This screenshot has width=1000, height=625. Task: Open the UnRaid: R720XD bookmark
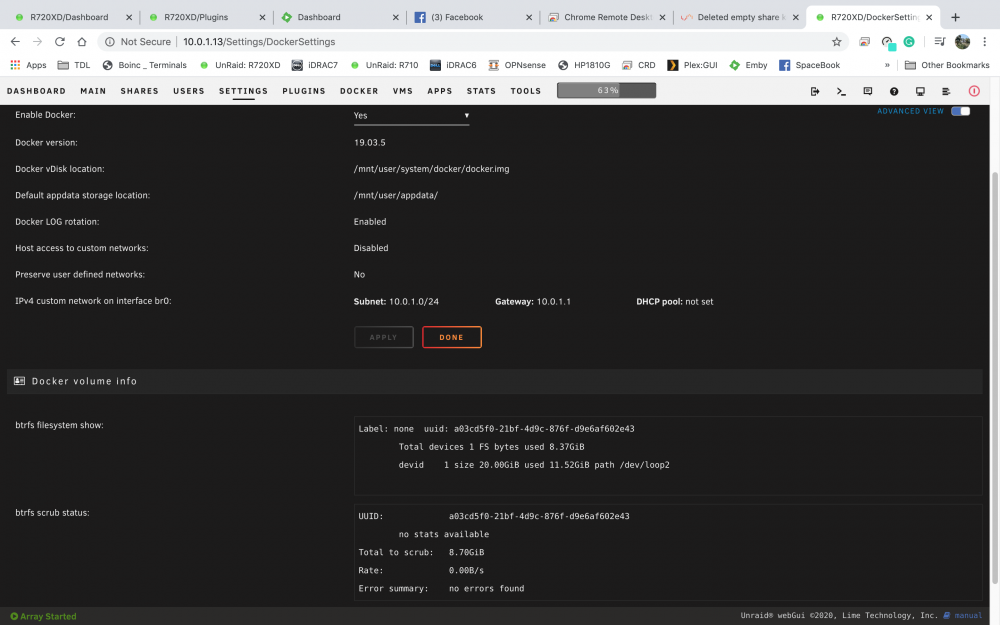click(240, 65)
